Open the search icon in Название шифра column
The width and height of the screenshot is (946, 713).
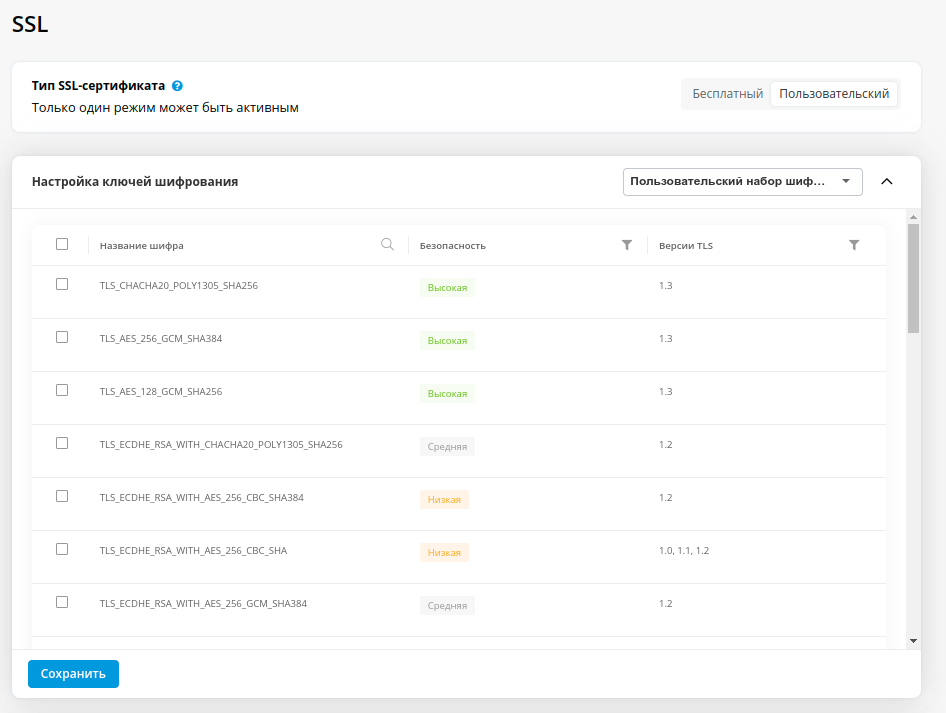click(387, 244)
